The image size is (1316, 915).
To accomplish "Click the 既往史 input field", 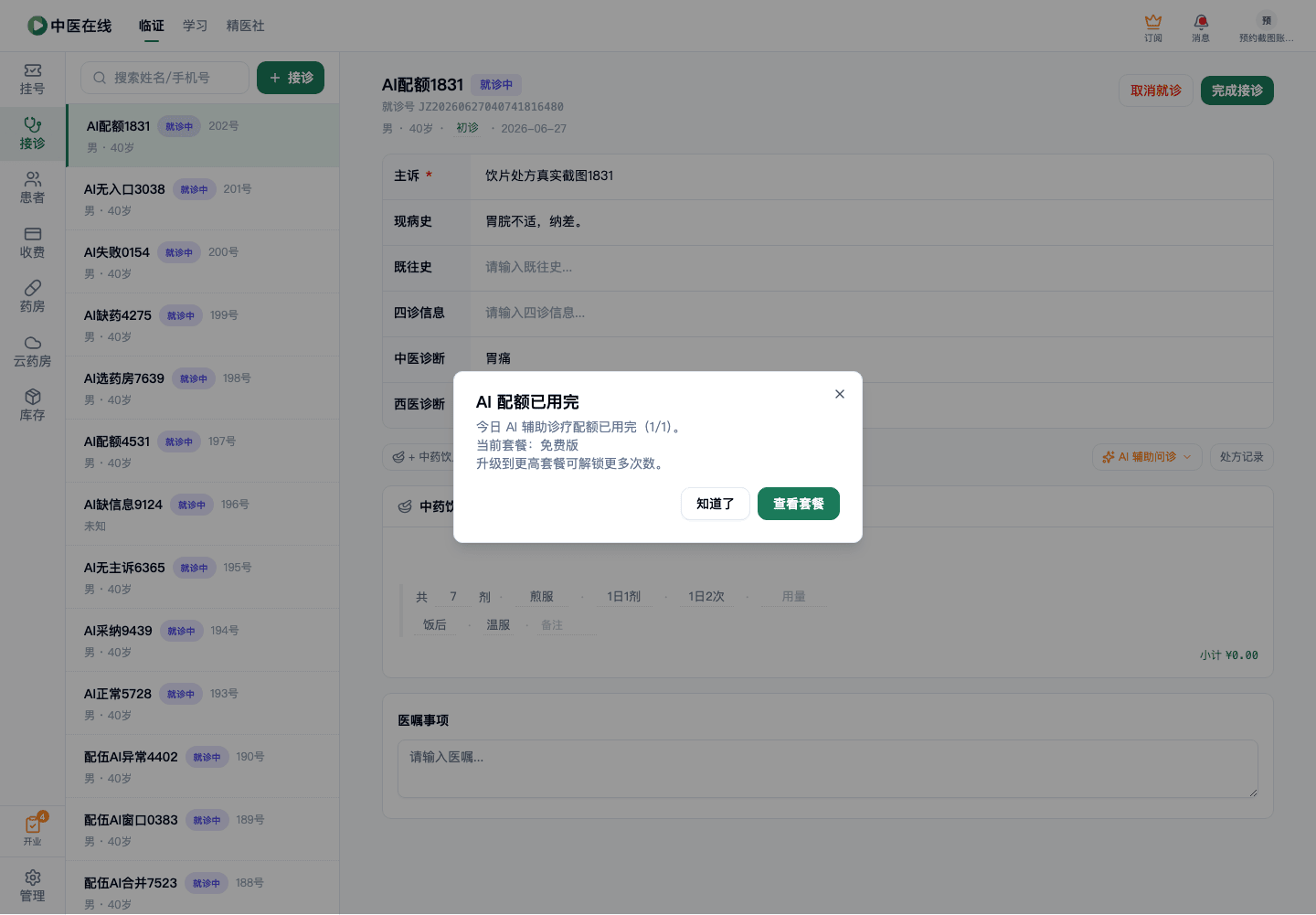I will [872, 268].
